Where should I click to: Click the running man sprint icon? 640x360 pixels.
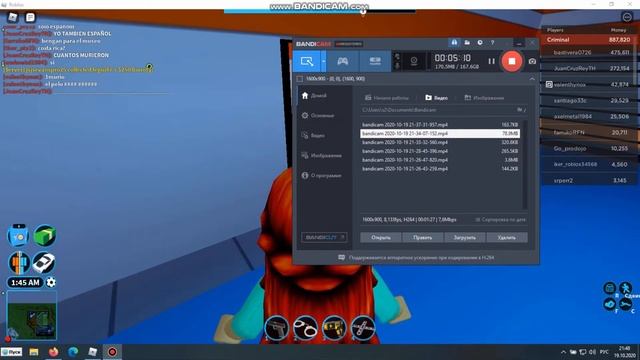(x=625, y=288)
